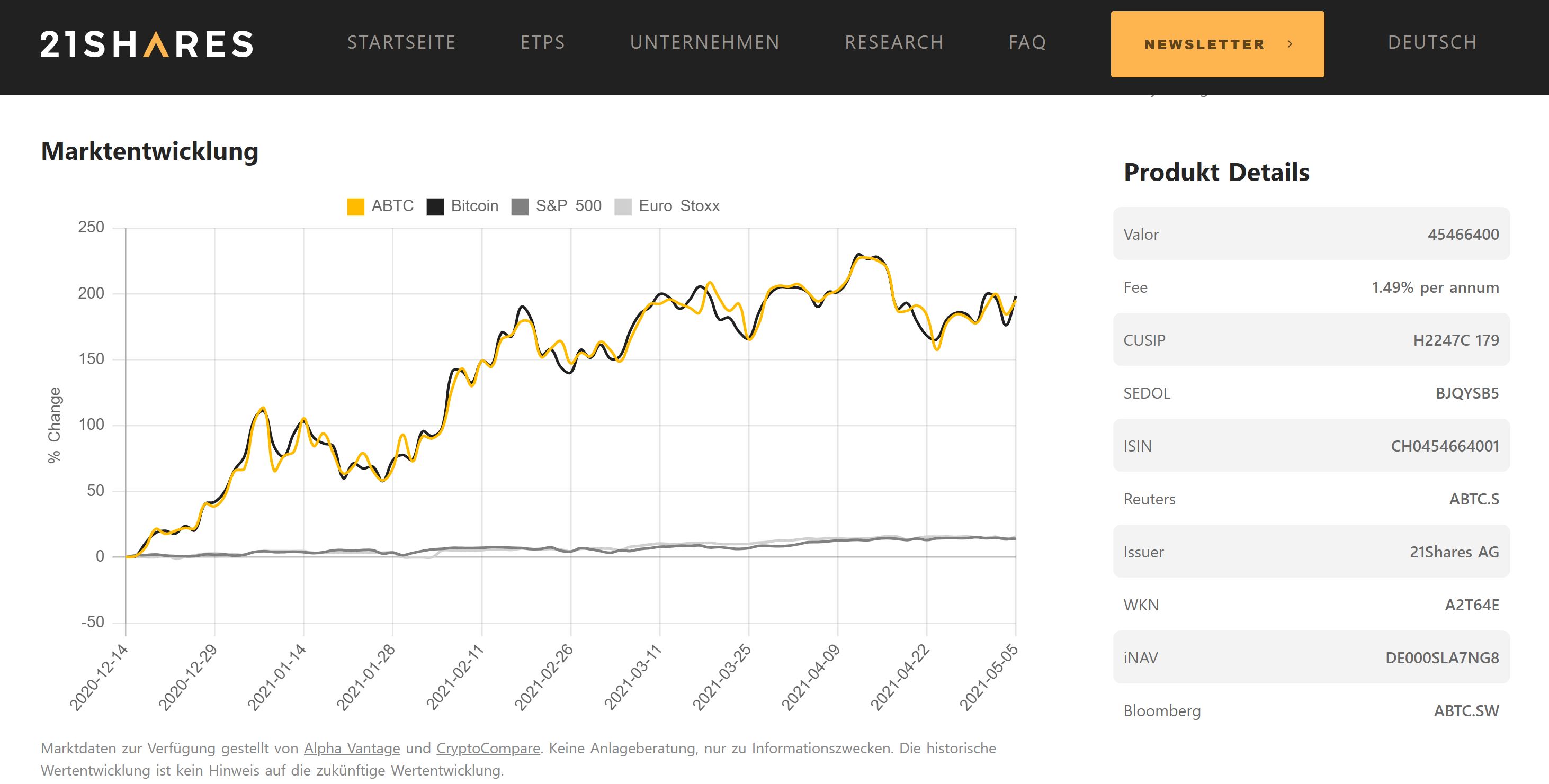Screen dimensions: 1549x784
Task: Click the Bloomberg ticker ABTC.SW
Action: 1466,710
